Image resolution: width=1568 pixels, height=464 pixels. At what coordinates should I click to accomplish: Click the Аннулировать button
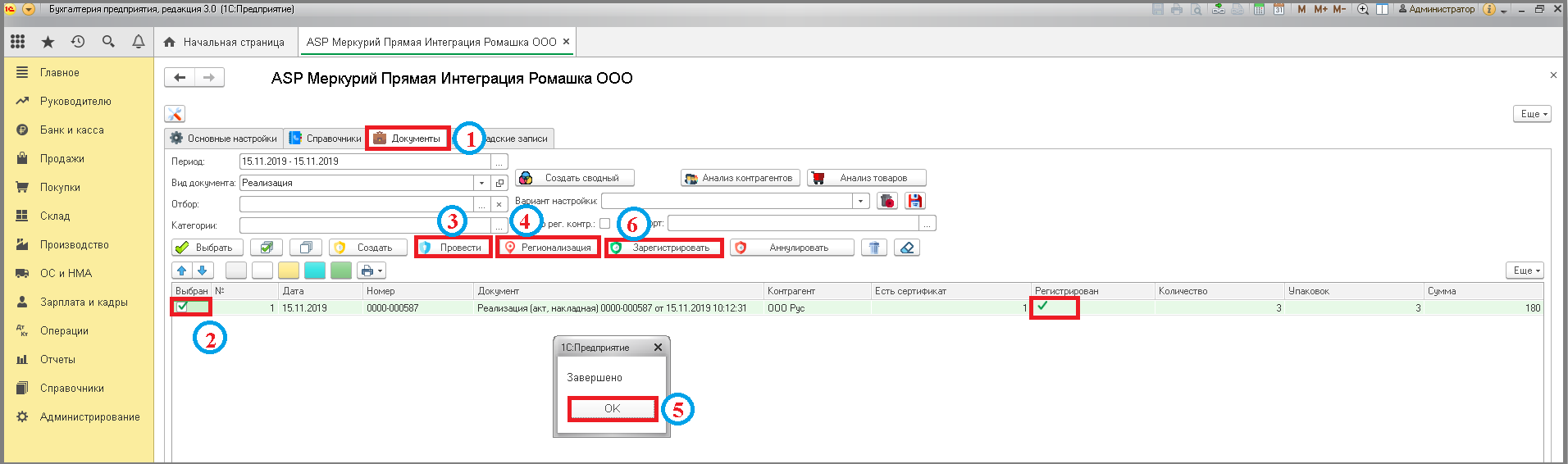[791, 248]
